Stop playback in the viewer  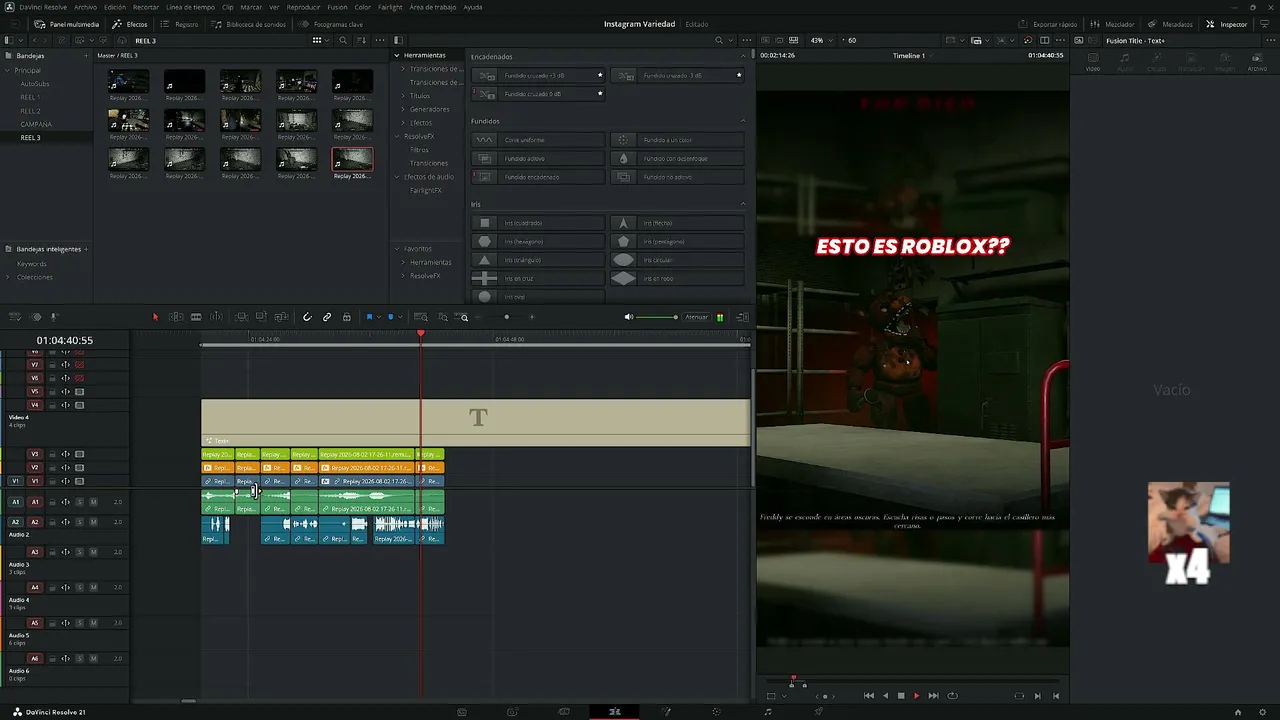(x=901, y=696)
